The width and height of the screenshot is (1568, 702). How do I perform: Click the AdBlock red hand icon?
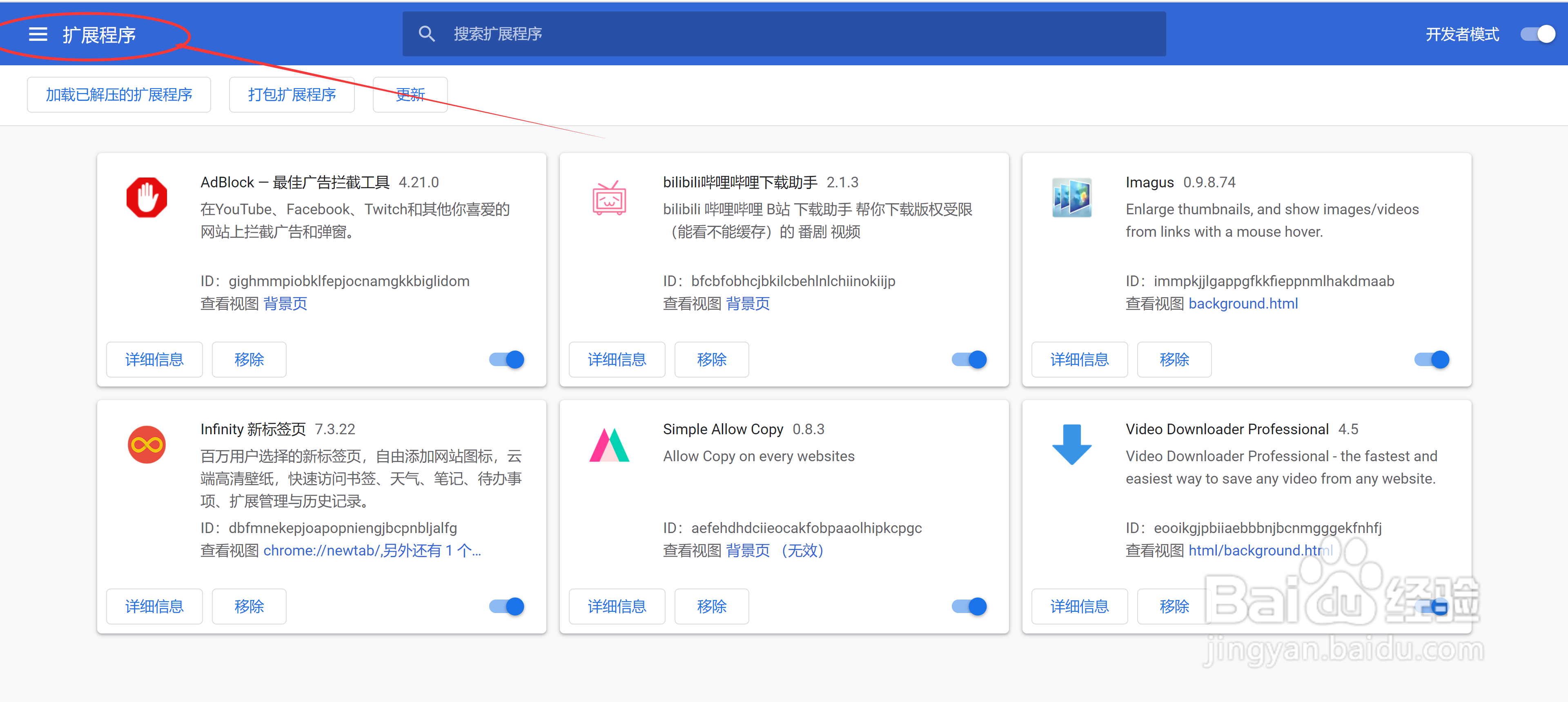tap(147, 197)
